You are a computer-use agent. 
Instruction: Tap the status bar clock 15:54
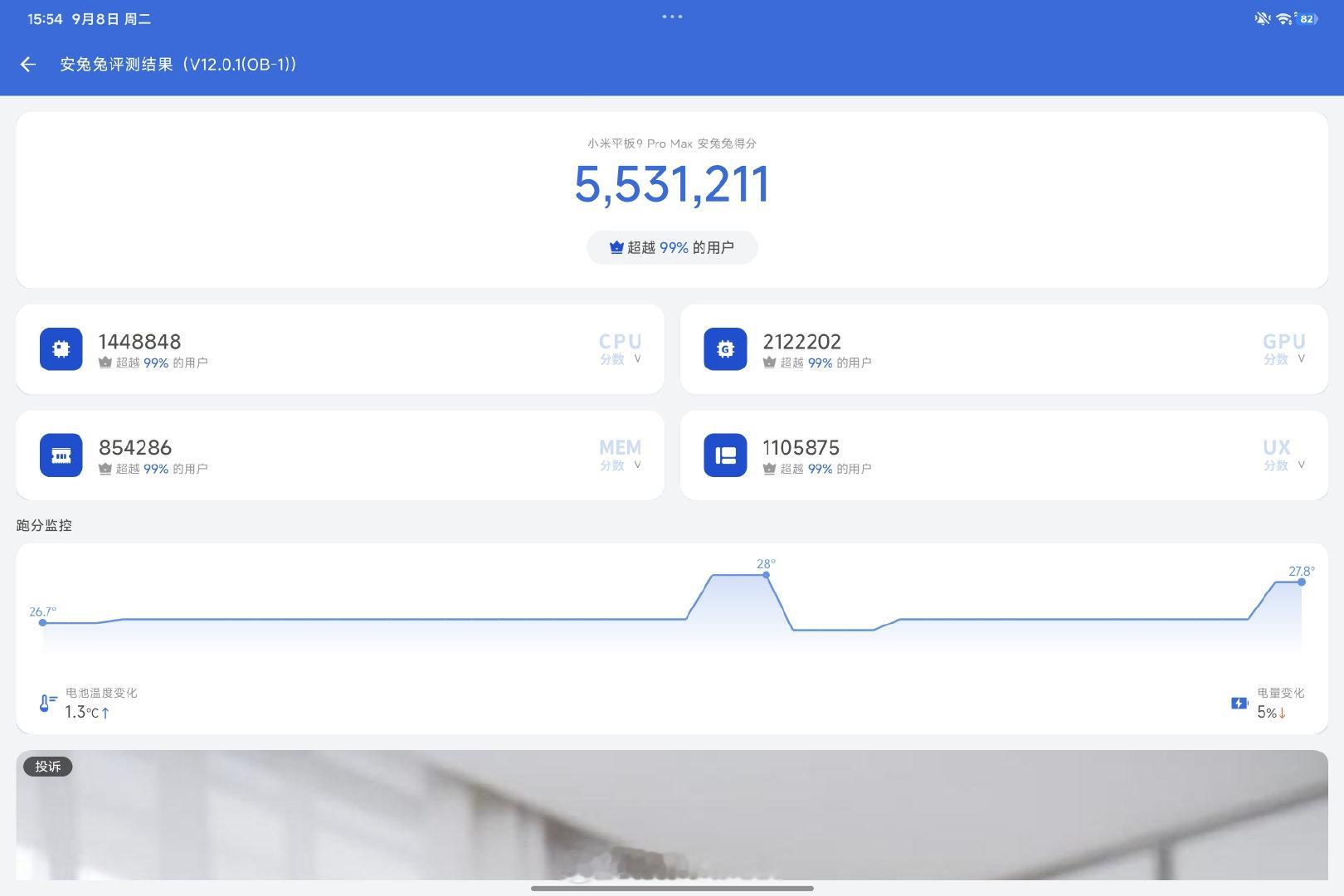[45, 19]
